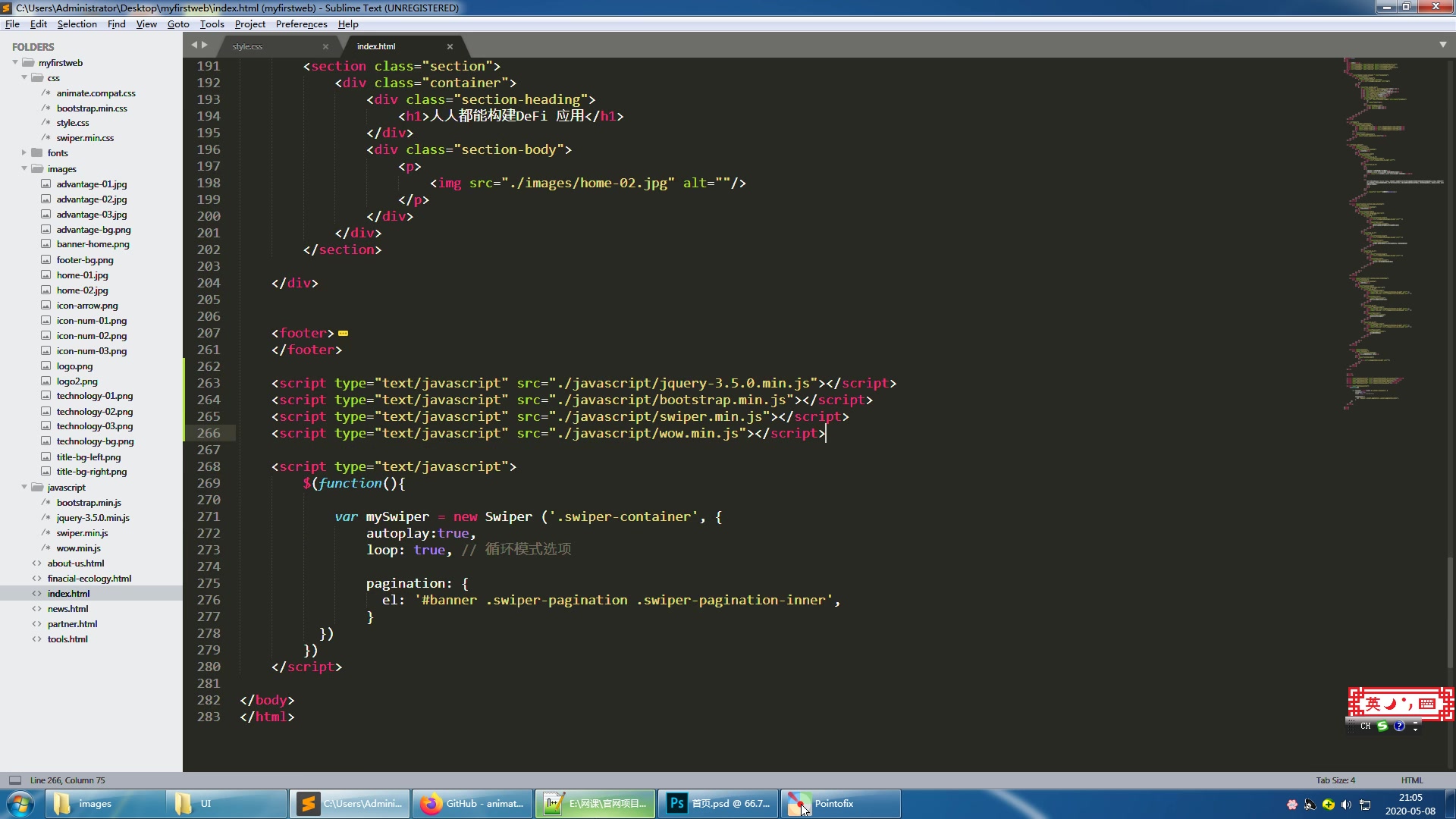Viewport: 1456px width, 819px height.
Task: Open Firefox GitHub window in taskbar
Action: (472, 804)
